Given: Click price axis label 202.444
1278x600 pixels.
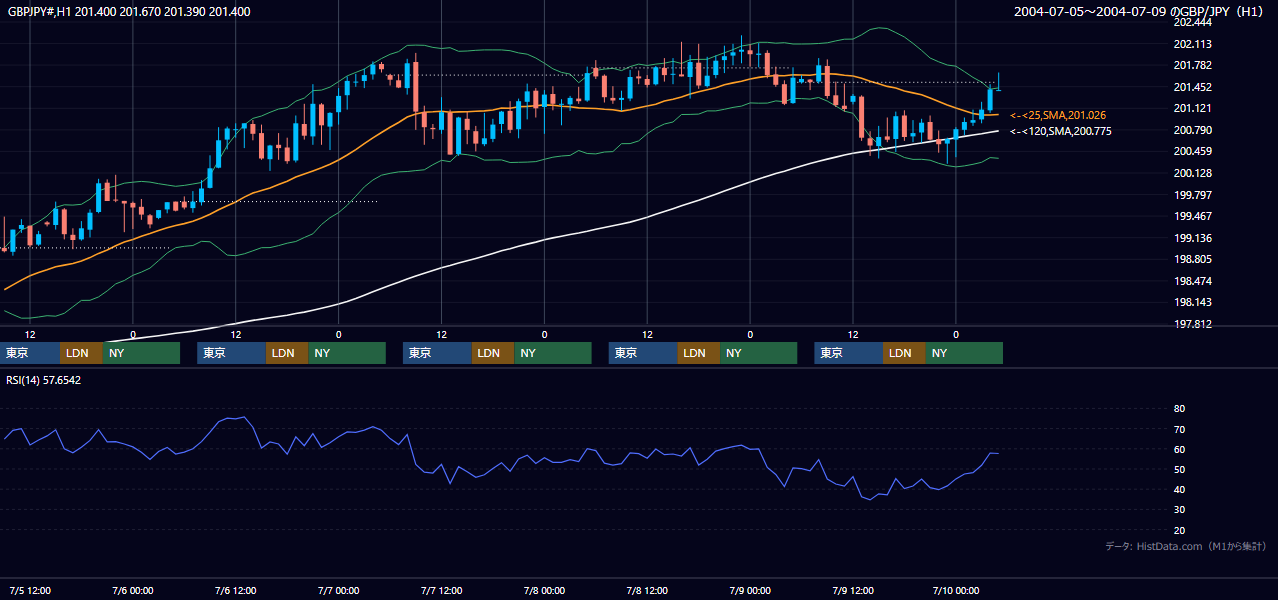Looking at the screenshot, I should [x=1192, y=22].
